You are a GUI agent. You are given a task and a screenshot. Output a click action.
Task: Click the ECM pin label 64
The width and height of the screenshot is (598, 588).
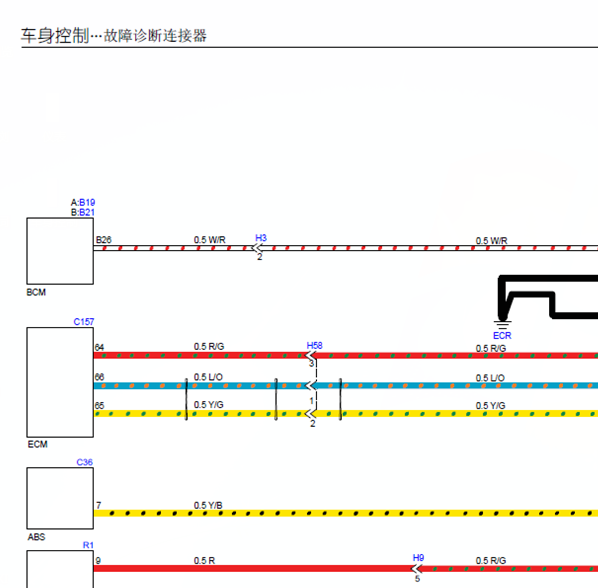pos(99,347)
